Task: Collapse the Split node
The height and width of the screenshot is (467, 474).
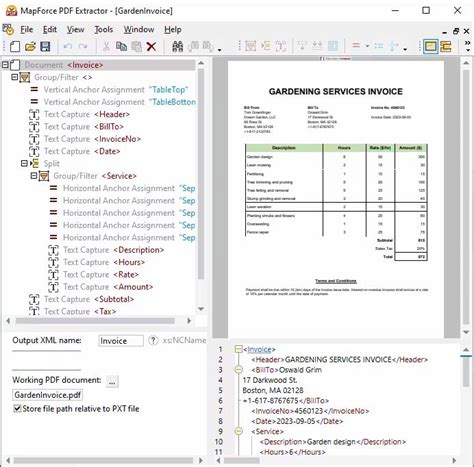Action: [24, 163]
